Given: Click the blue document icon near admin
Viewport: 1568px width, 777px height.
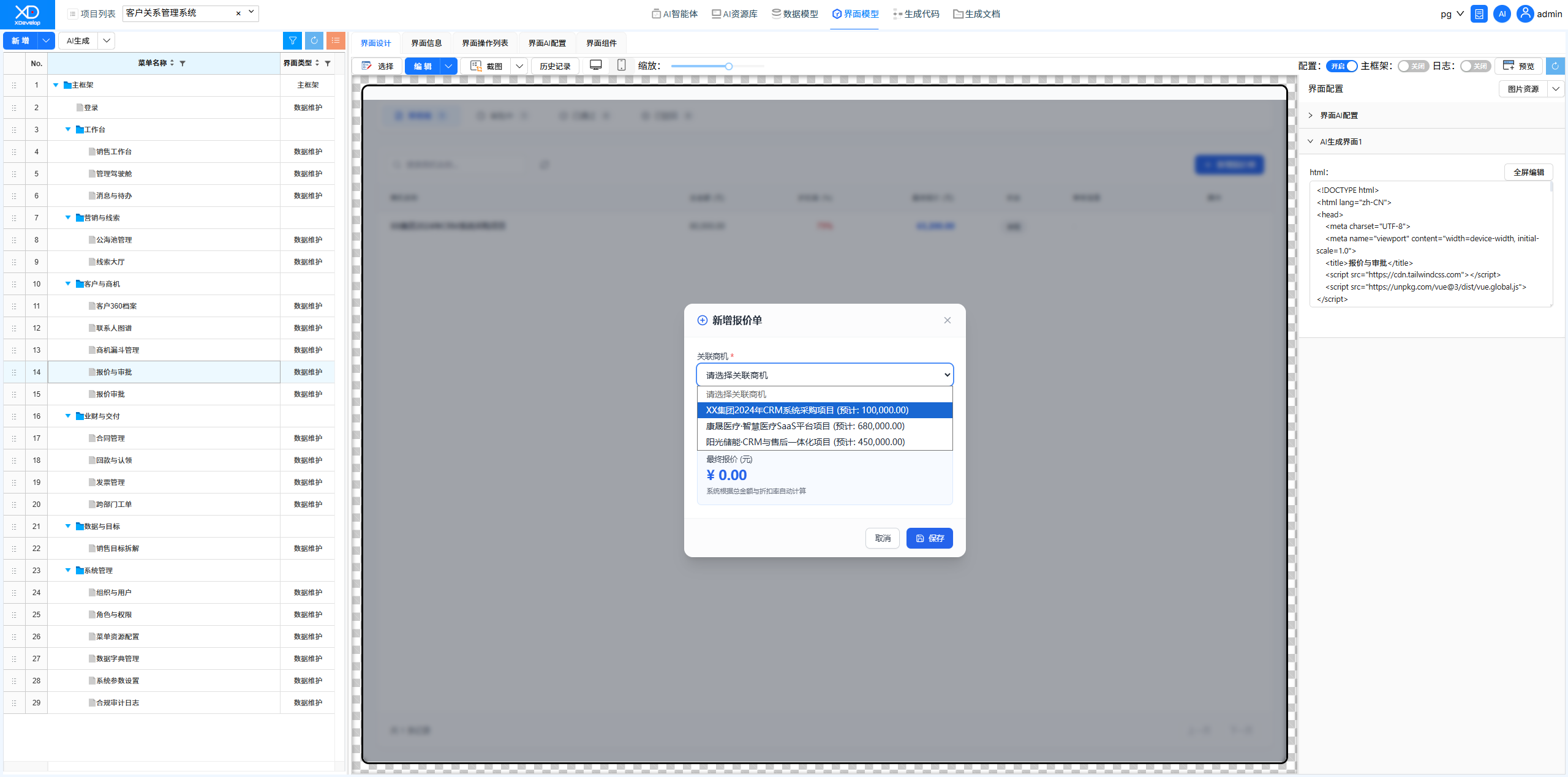Looking at the screenshot, I should [1479, 14].
